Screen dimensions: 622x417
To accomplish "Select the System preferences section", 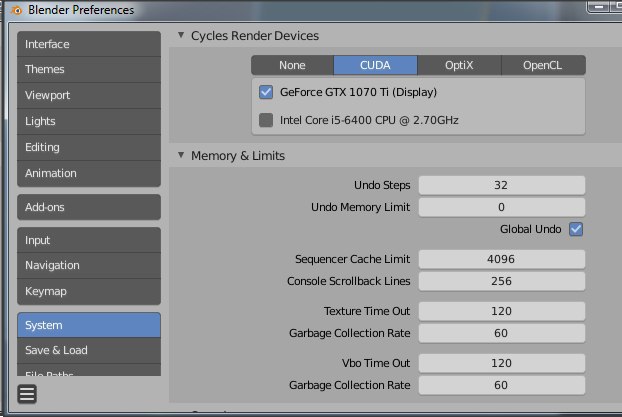I will pos(89,325).
